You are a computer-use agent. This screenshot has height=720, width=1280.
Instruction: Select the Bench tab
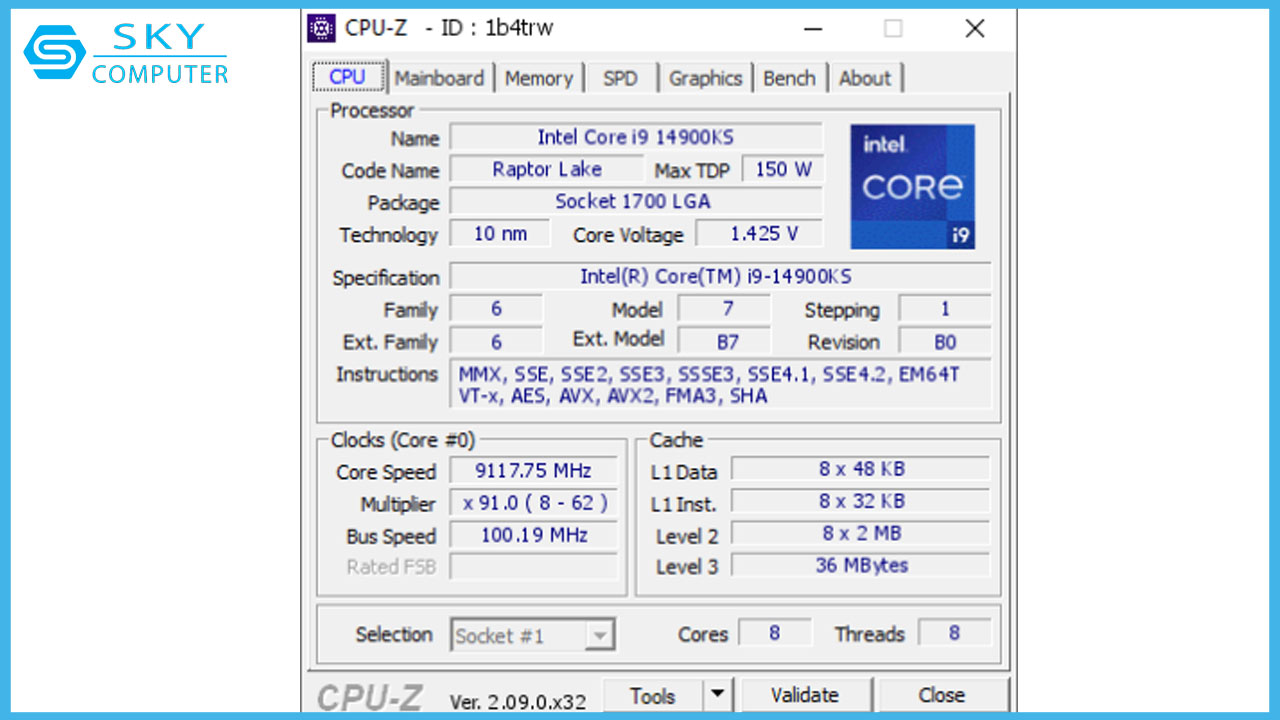coord(789,78)
